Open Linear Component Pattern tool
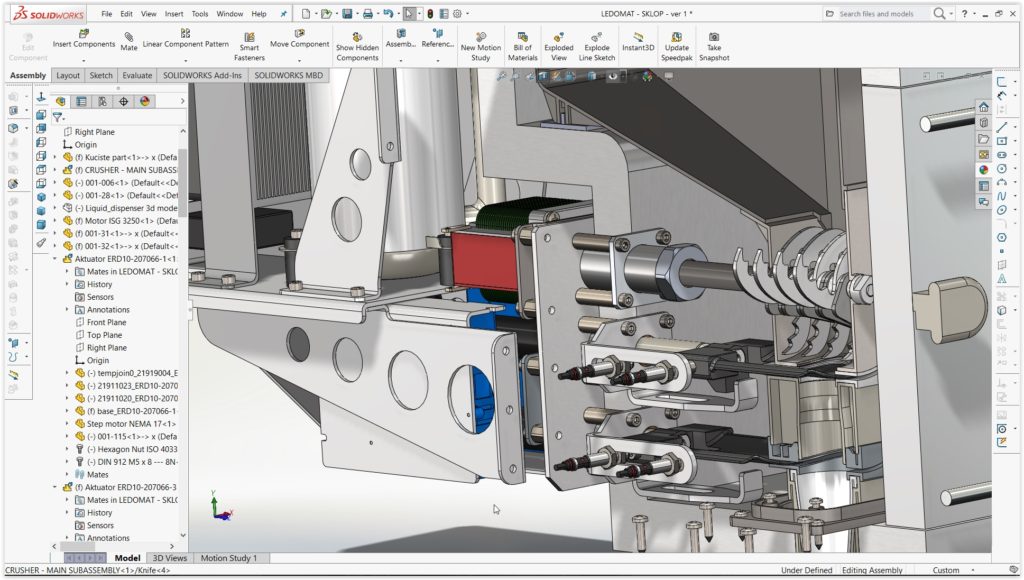The image size is (1024, 580). tap(185, 39)
